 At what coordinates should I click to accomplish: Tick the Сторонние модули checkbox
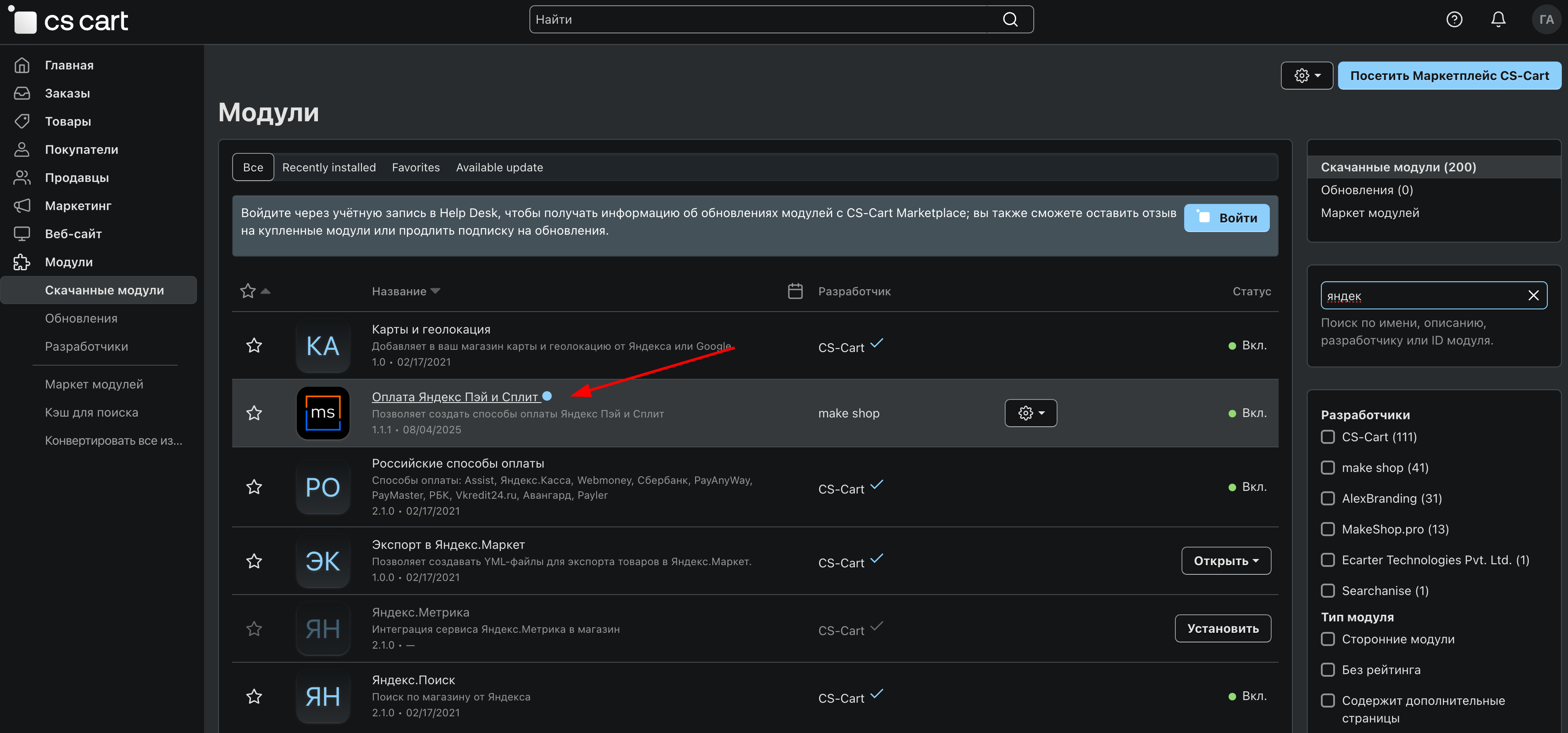pos(1327,639)
